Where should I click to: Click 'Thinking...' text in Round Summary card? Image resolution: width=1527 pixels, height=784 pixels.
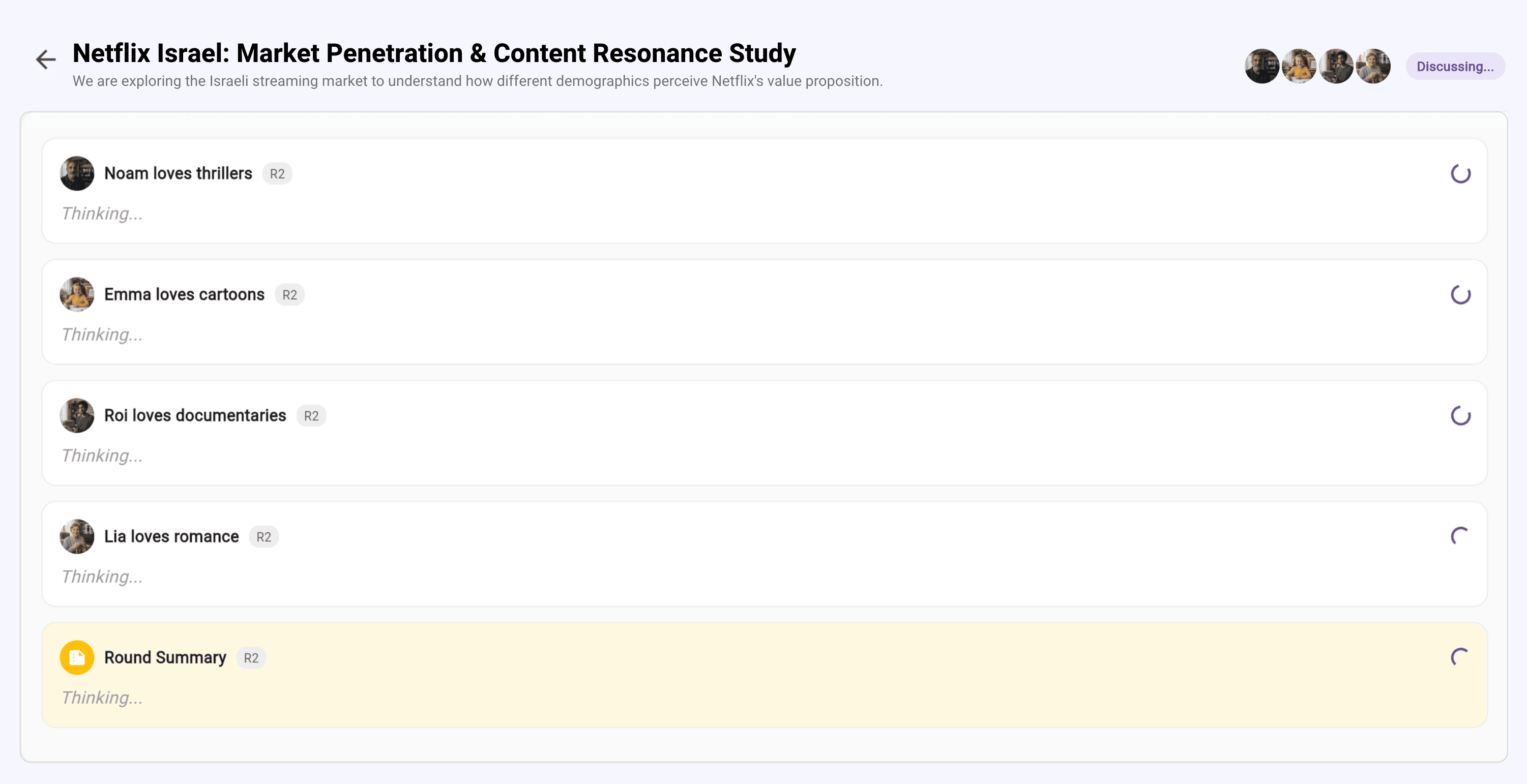coord(102,698)
